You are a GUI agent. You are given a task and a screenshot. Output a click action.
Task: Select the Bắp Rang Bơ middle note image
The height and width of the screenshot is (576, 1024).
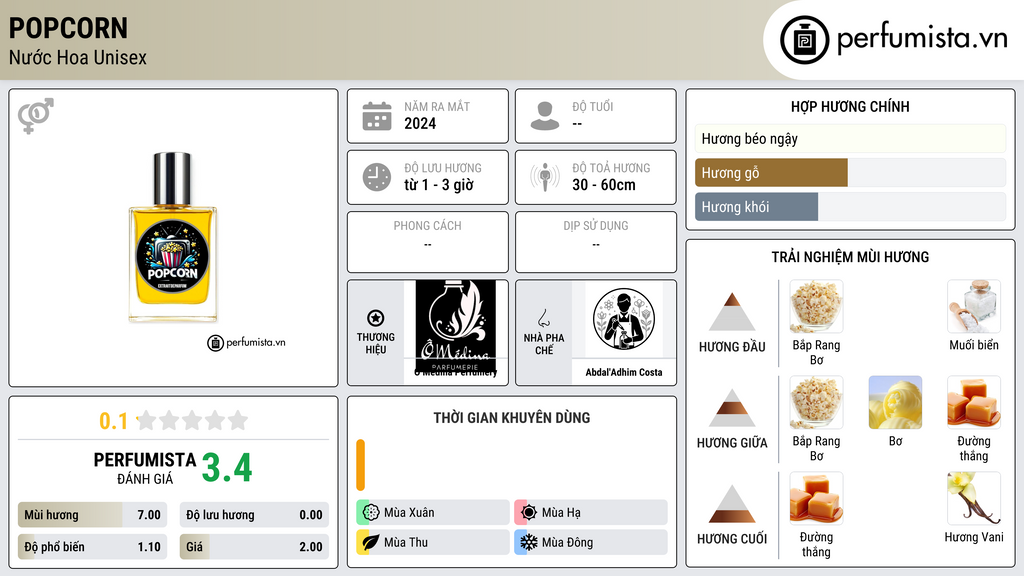[x=816, y=402]
